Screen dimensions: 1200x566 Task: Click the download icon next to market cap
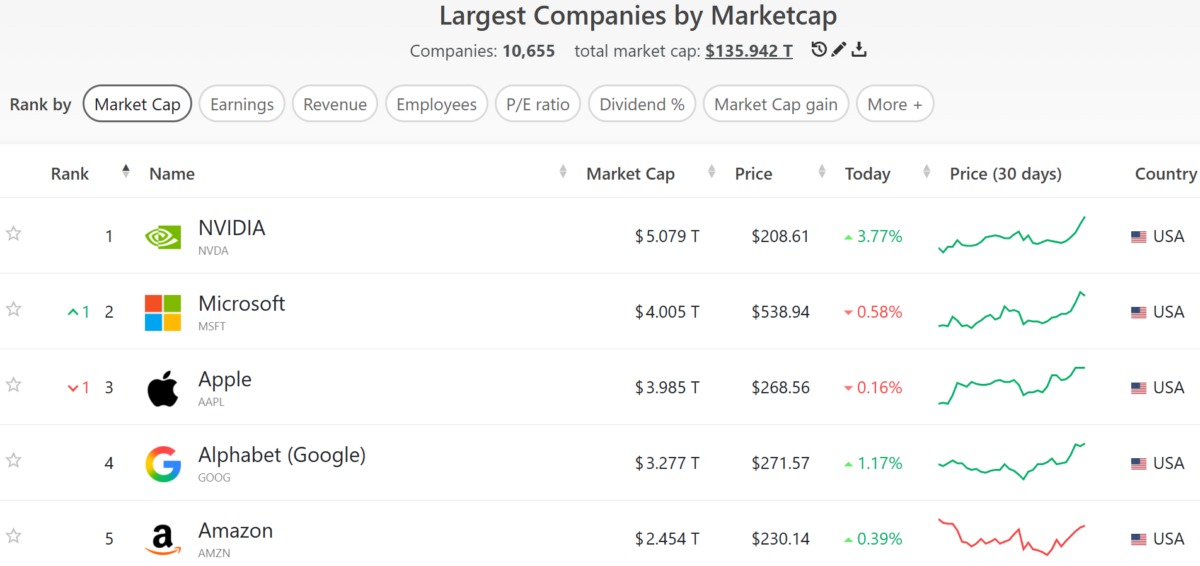859,50
